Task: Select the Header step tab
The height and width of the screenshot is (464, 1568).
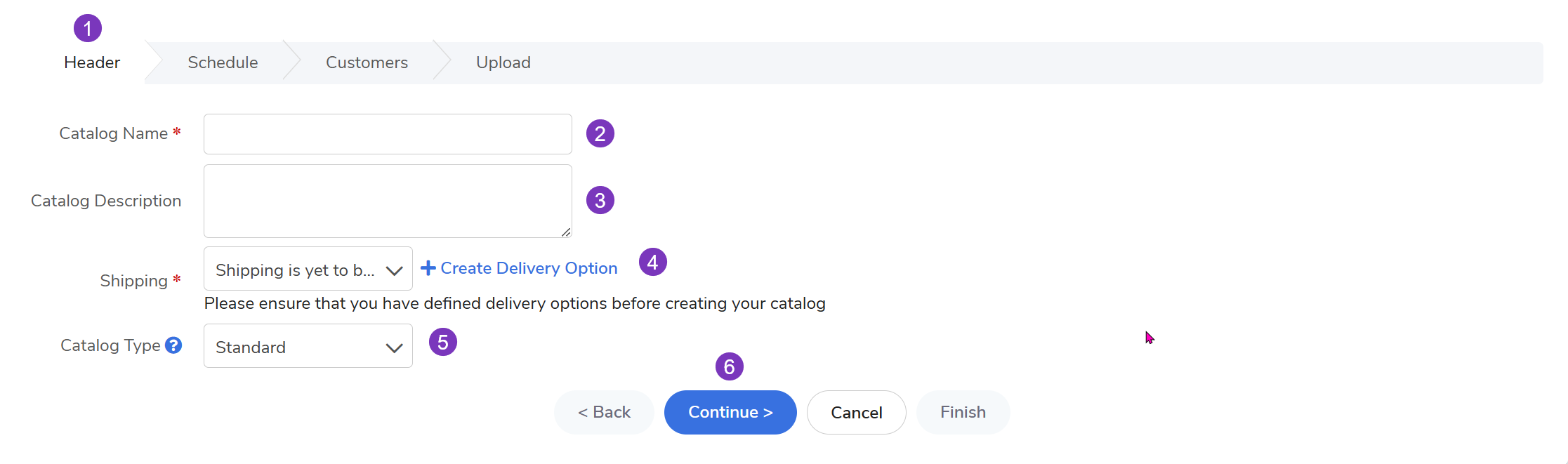Action: (x=92, y=62)
